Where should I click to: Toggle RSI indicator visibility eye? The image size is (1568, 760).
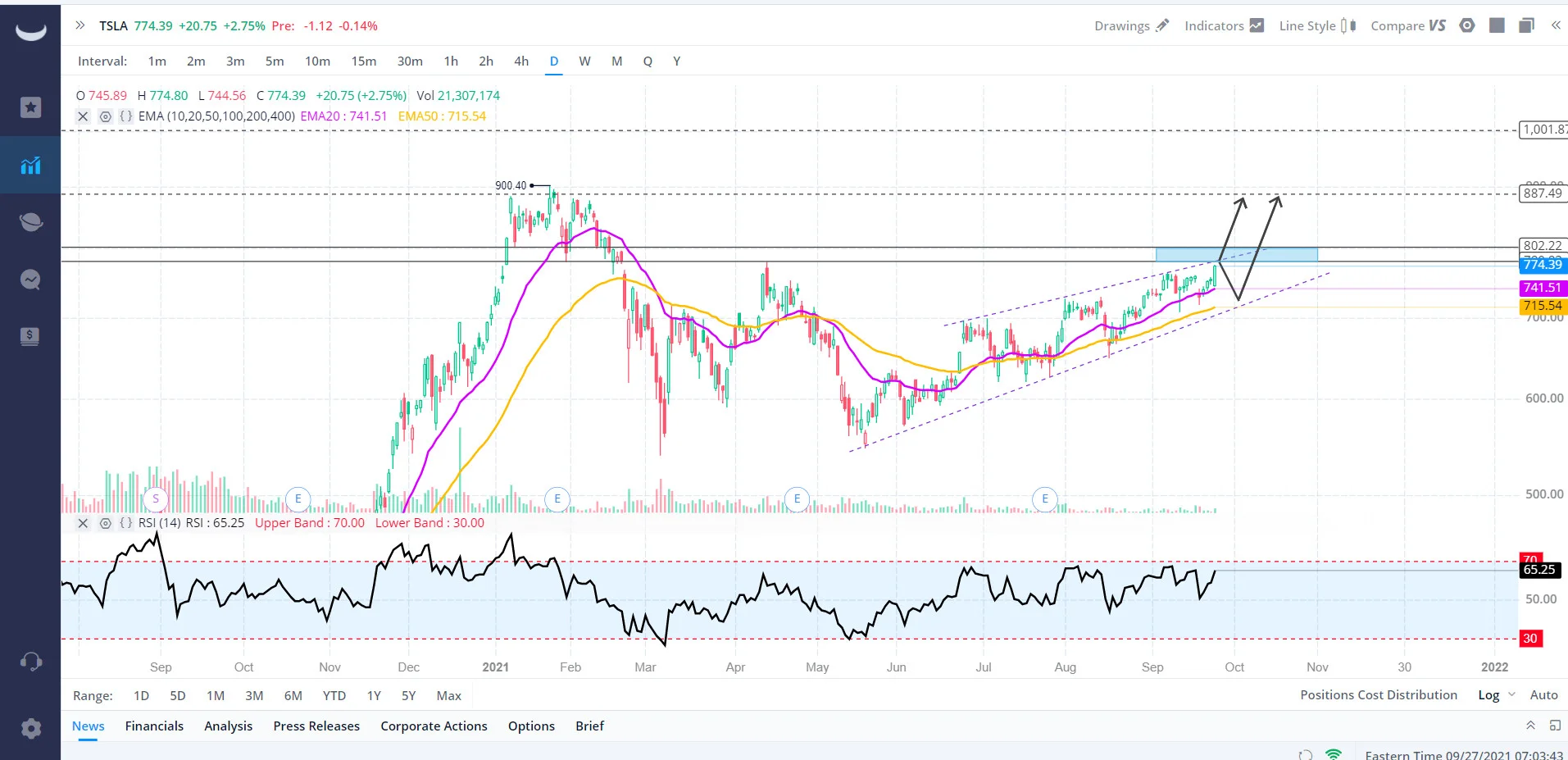105,523
